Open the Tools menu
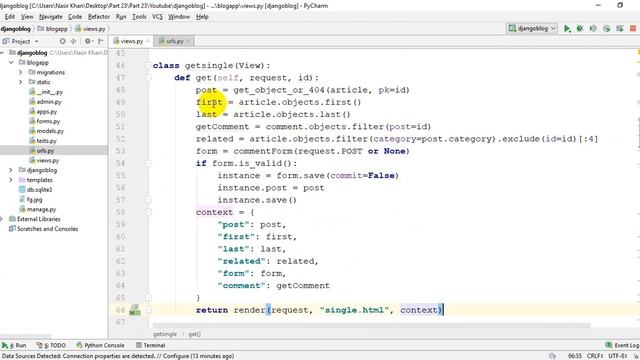This screenshot has width=640, height=360. coord(139,17)
